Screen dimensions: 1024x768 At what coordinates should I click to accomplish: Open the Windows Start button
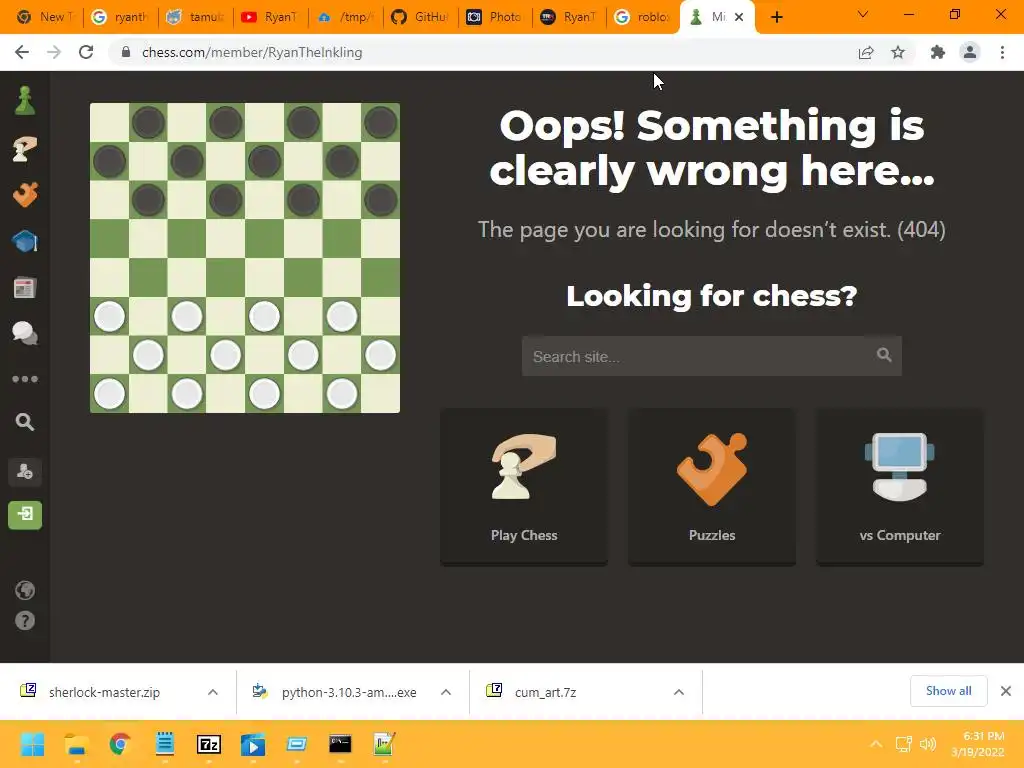coord(32,744)
